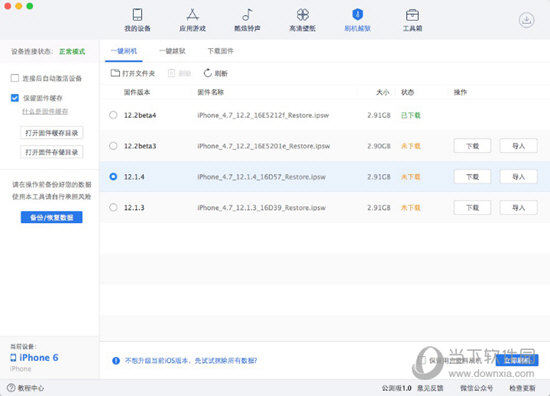Open 微信公众号 link in status bar
The width and height of the screenshot is (550, 396).
point(476,388)
